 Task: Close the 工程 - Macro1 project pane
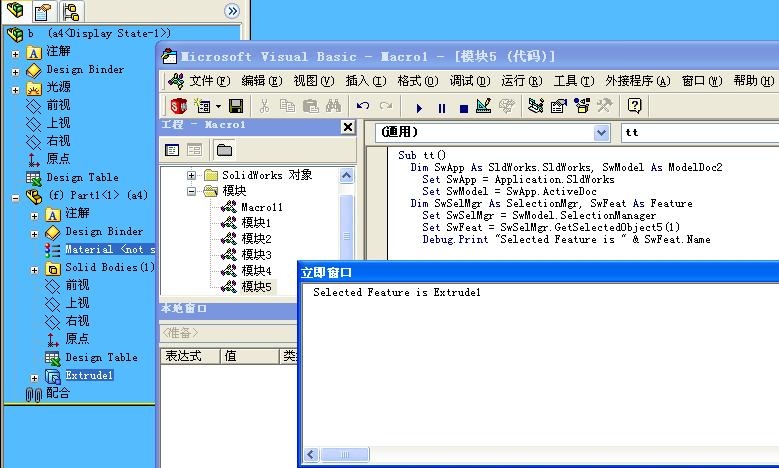coord(348,127)
